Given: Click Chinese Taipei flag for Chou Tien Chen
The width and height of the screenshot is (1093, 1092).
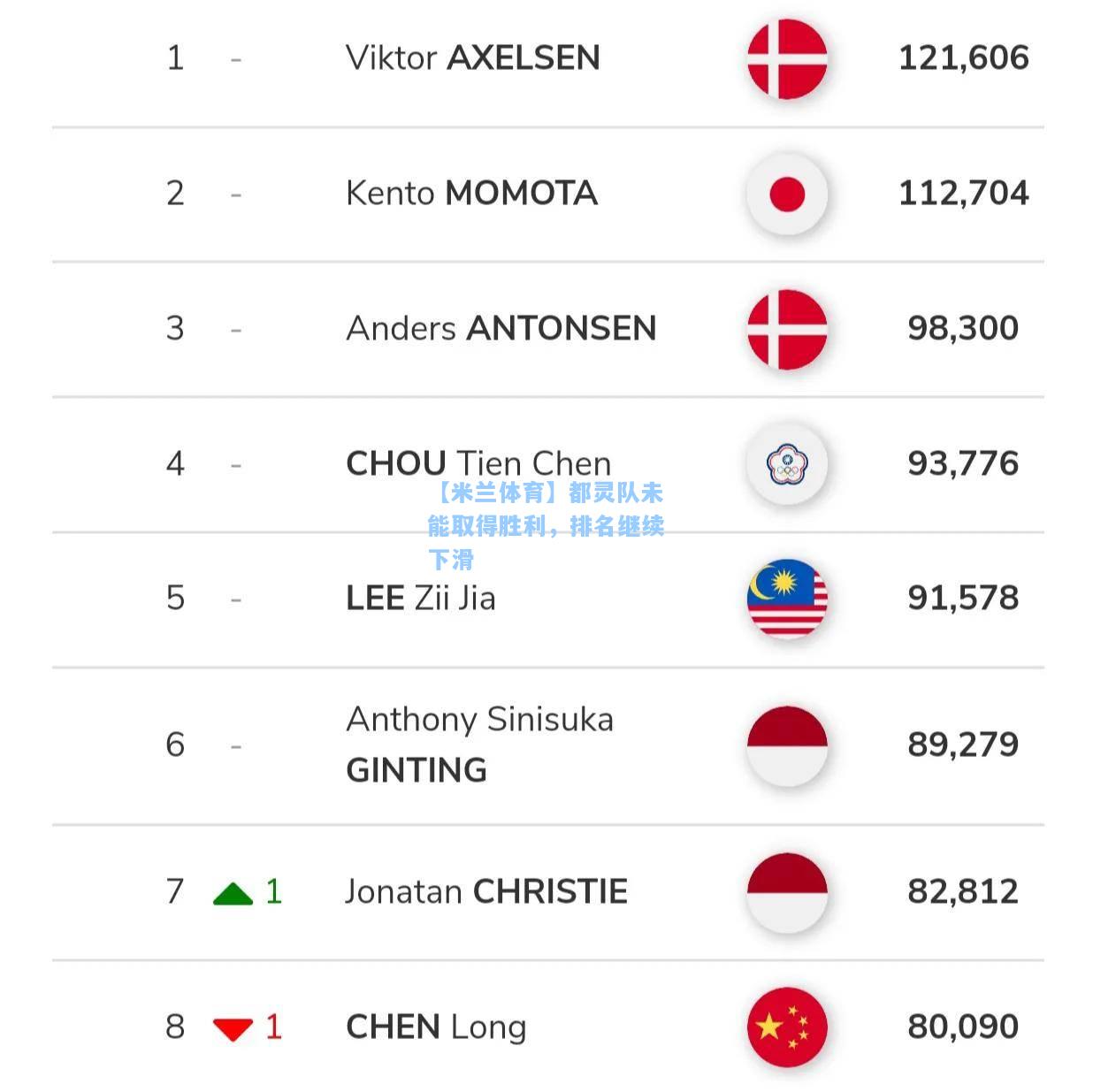Looking at the screenshot, I should coord(786,464).
